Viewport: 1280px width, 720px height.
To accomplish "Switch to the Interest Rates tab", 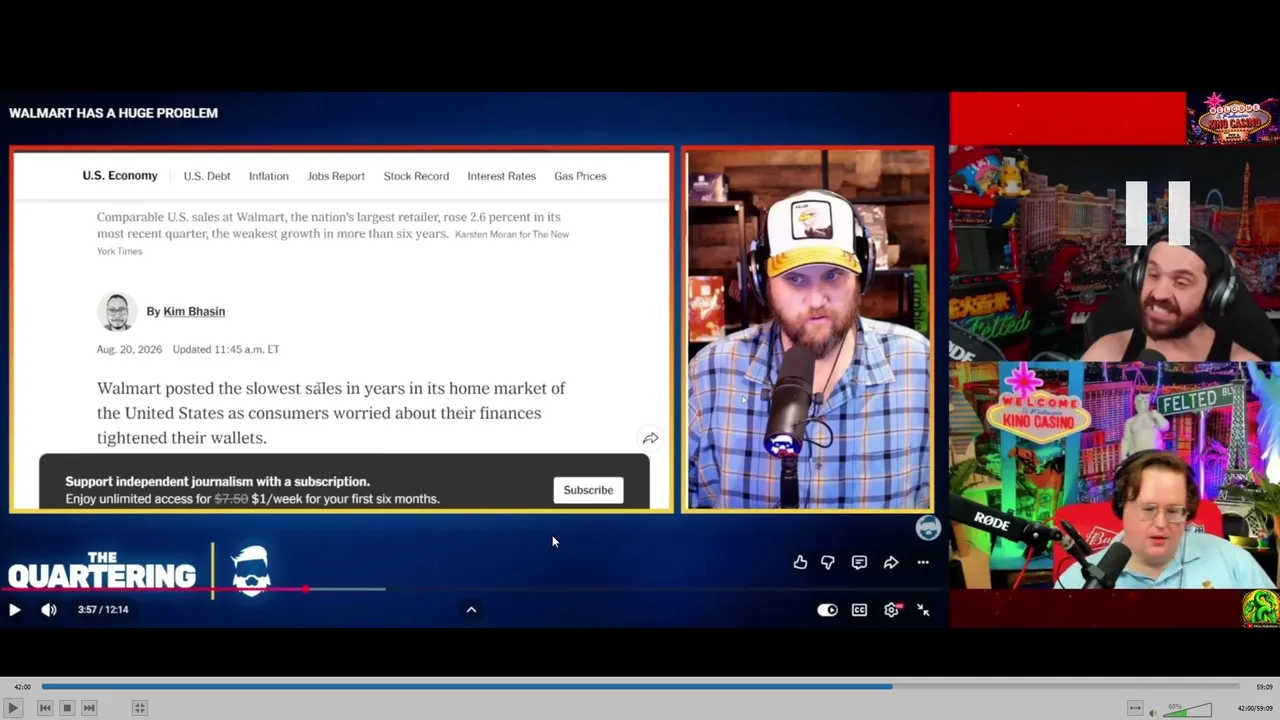I will click(501, 176).
